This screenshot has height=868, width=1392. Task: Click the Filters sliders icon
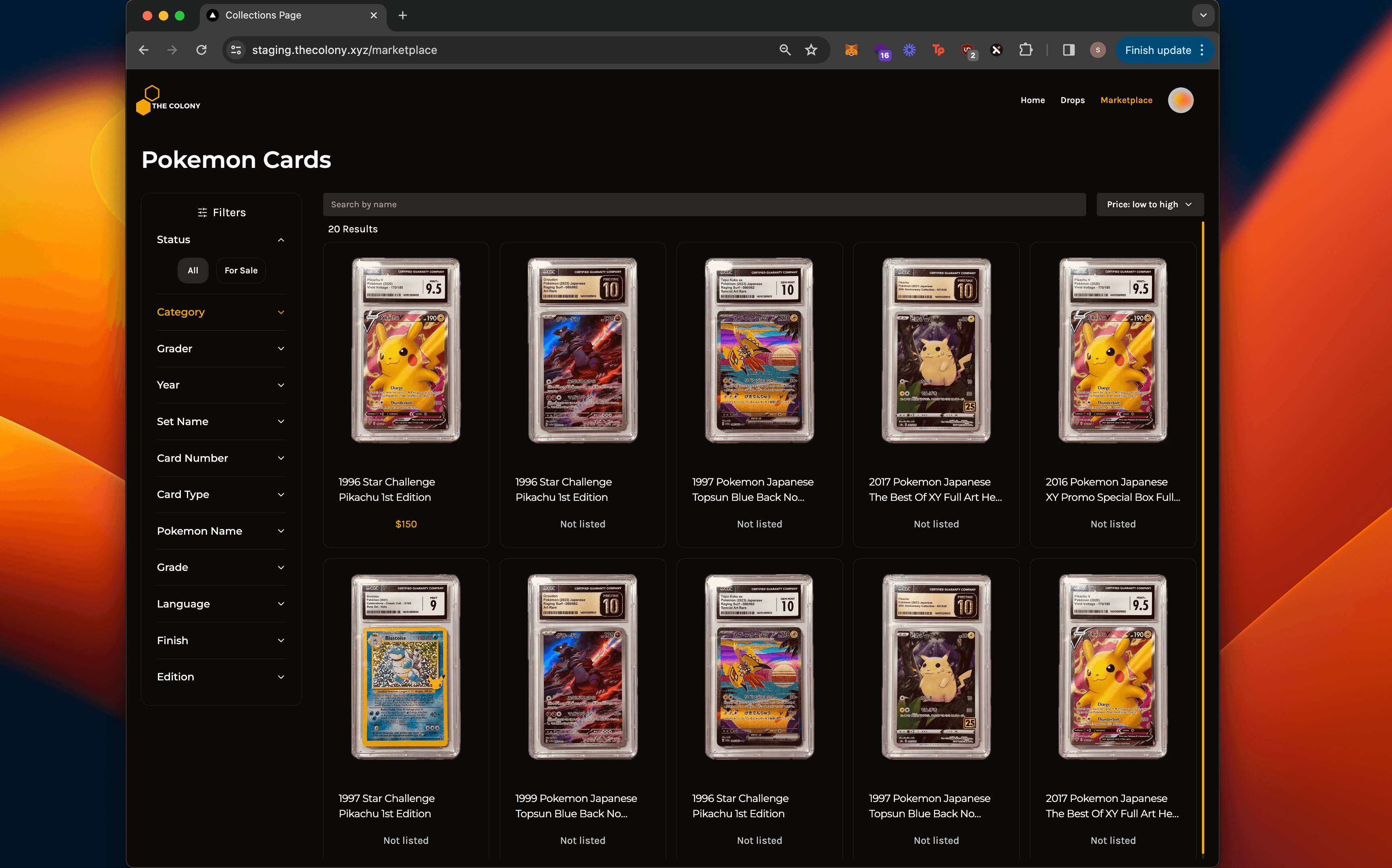(202, 213)
